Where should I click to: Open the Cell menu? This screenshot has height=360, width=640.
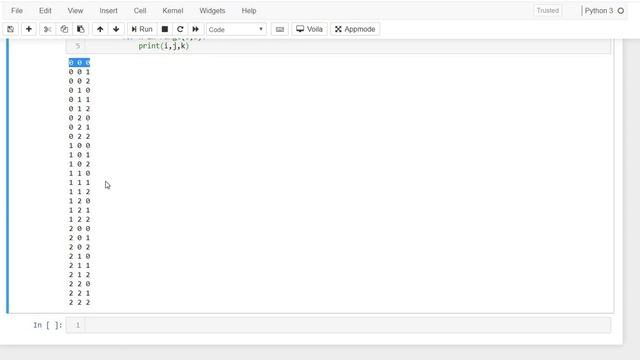pos(140,11)
